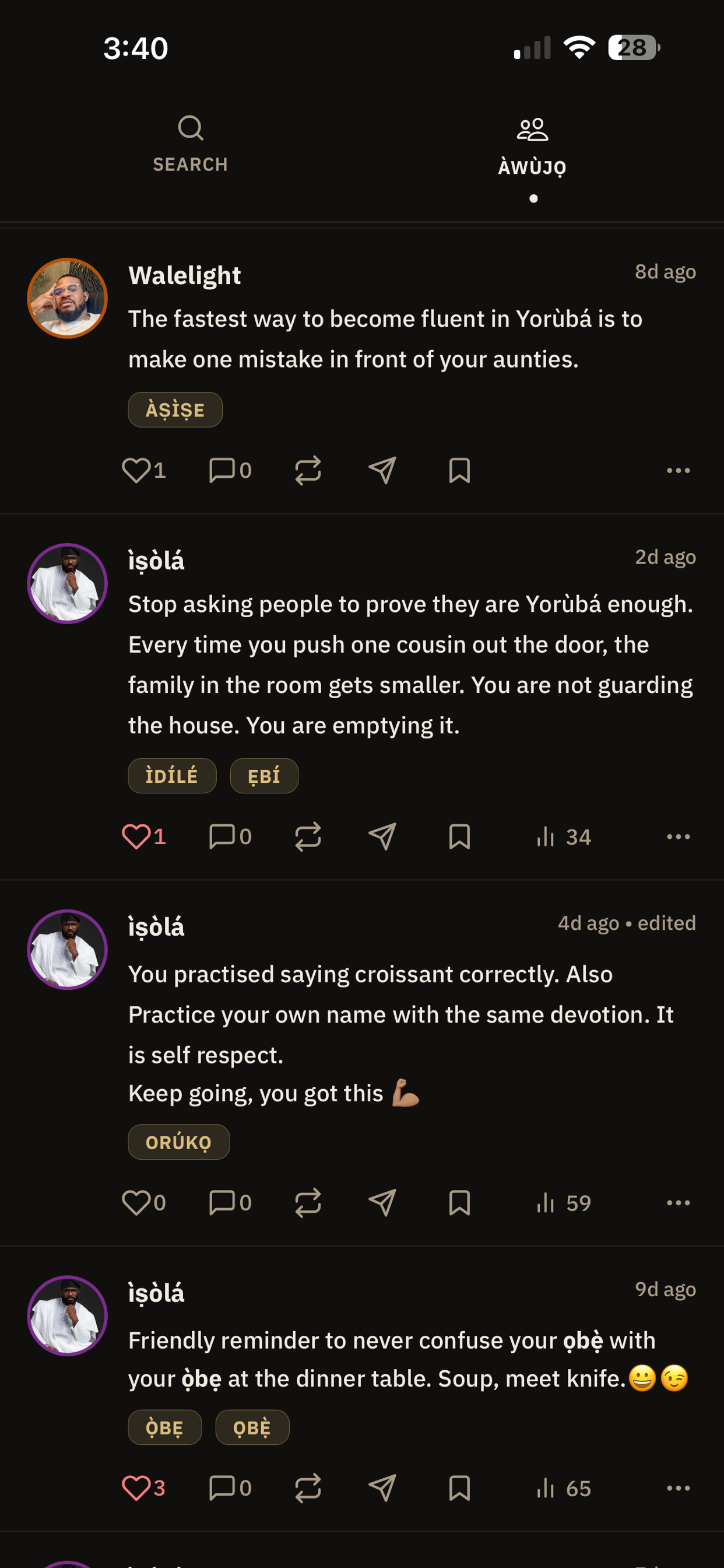724x1568 pixels.
Task: View stats showing 59 views
Action: 563,1203
